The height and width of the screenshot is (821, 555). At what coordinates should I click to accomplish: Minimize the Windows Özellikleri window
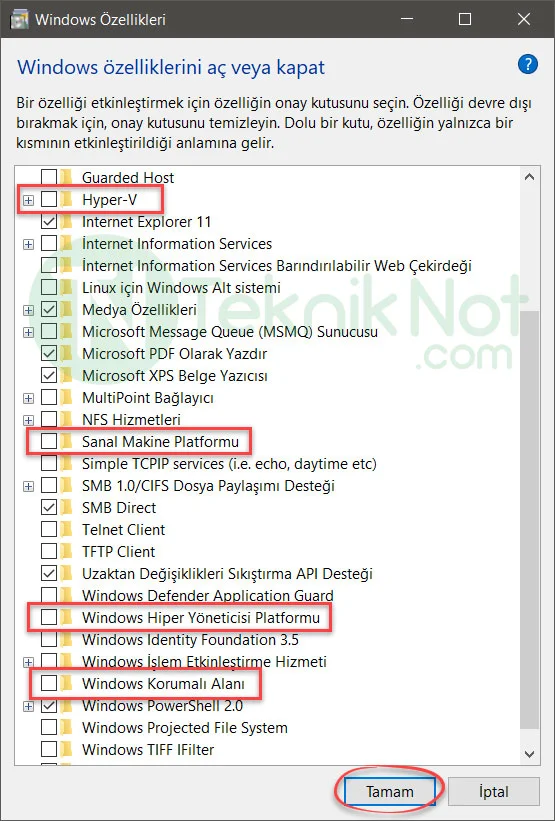[405, 19]
